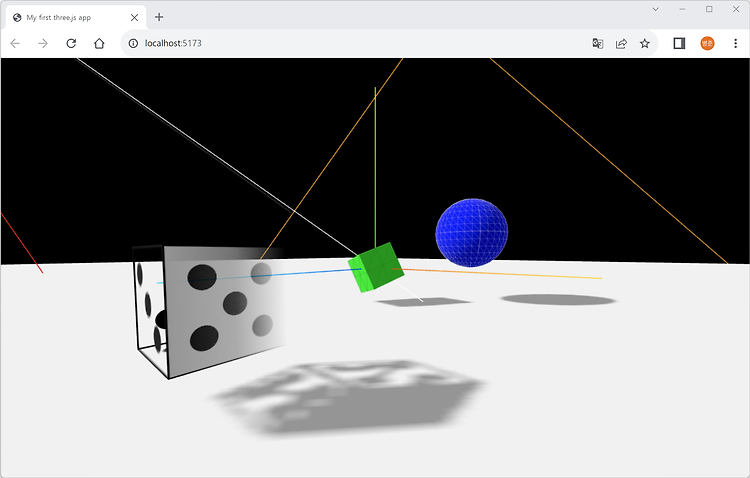Click the browser back arrow
The height and width of the screenshot is (478, 750).
[x=15, y=44]
